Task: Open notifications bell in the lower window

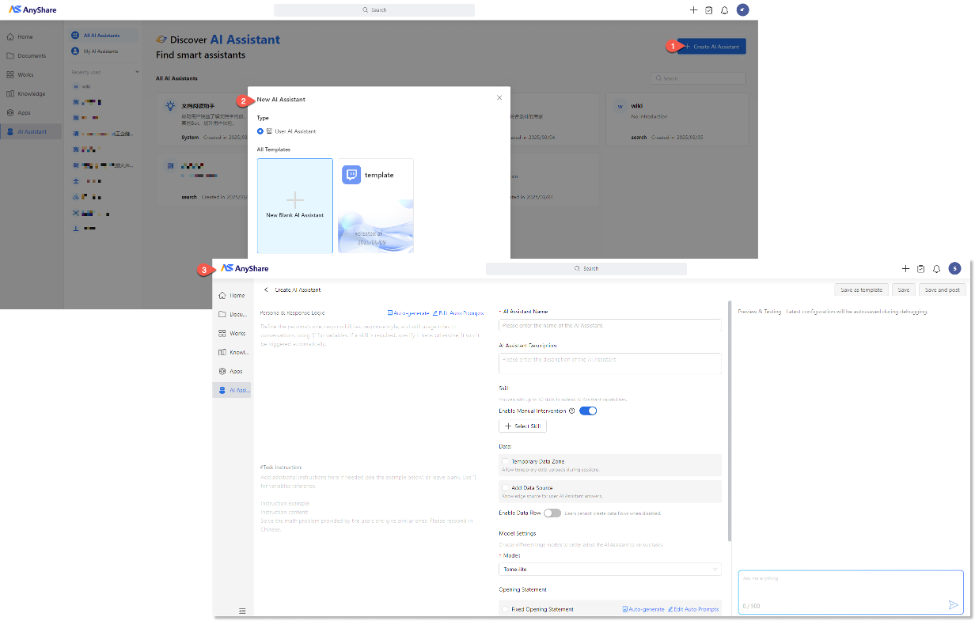Action: [x=937, y=268]
